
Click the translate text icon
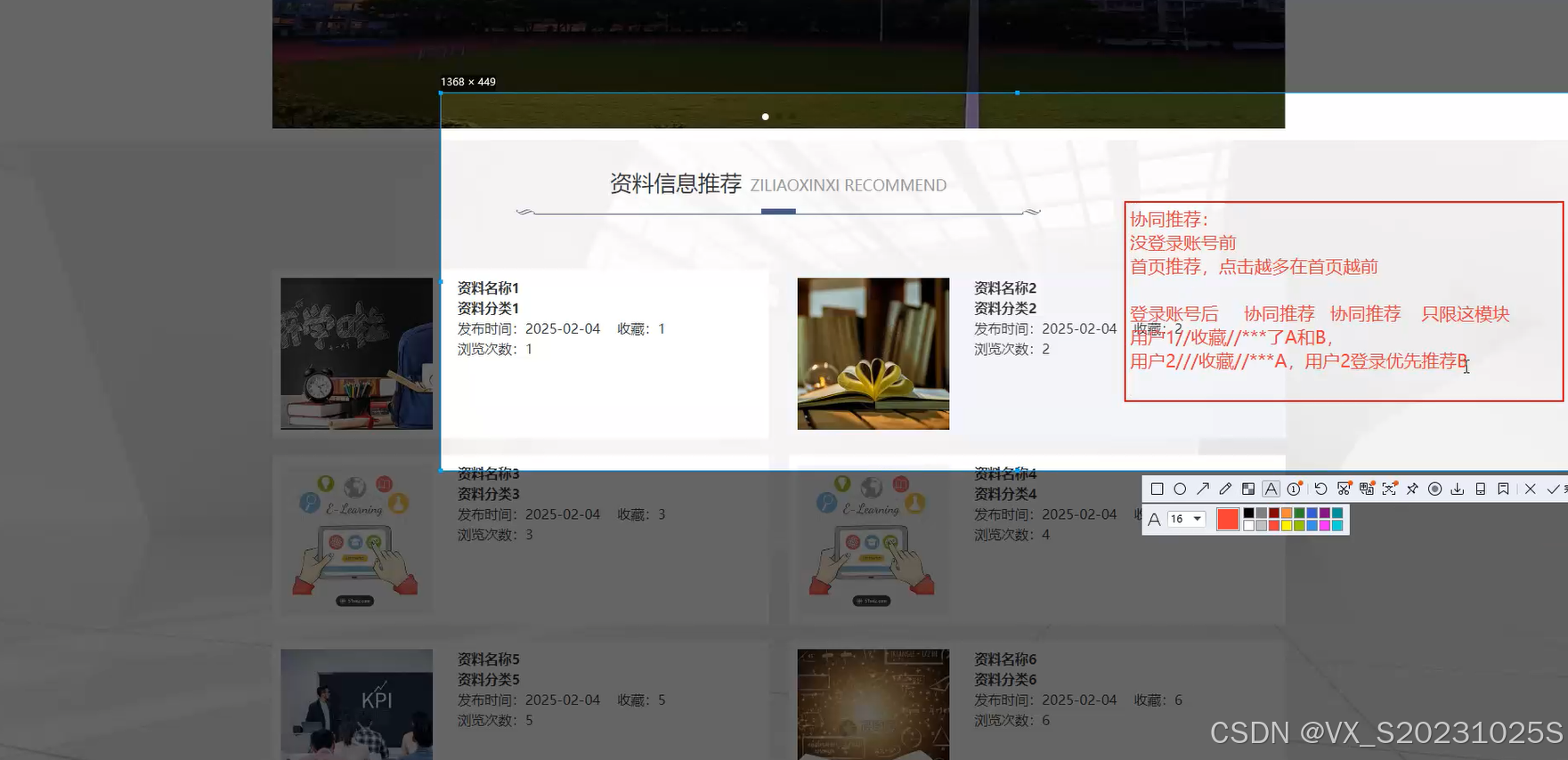pyautogui.click(x=1367, y=489)
